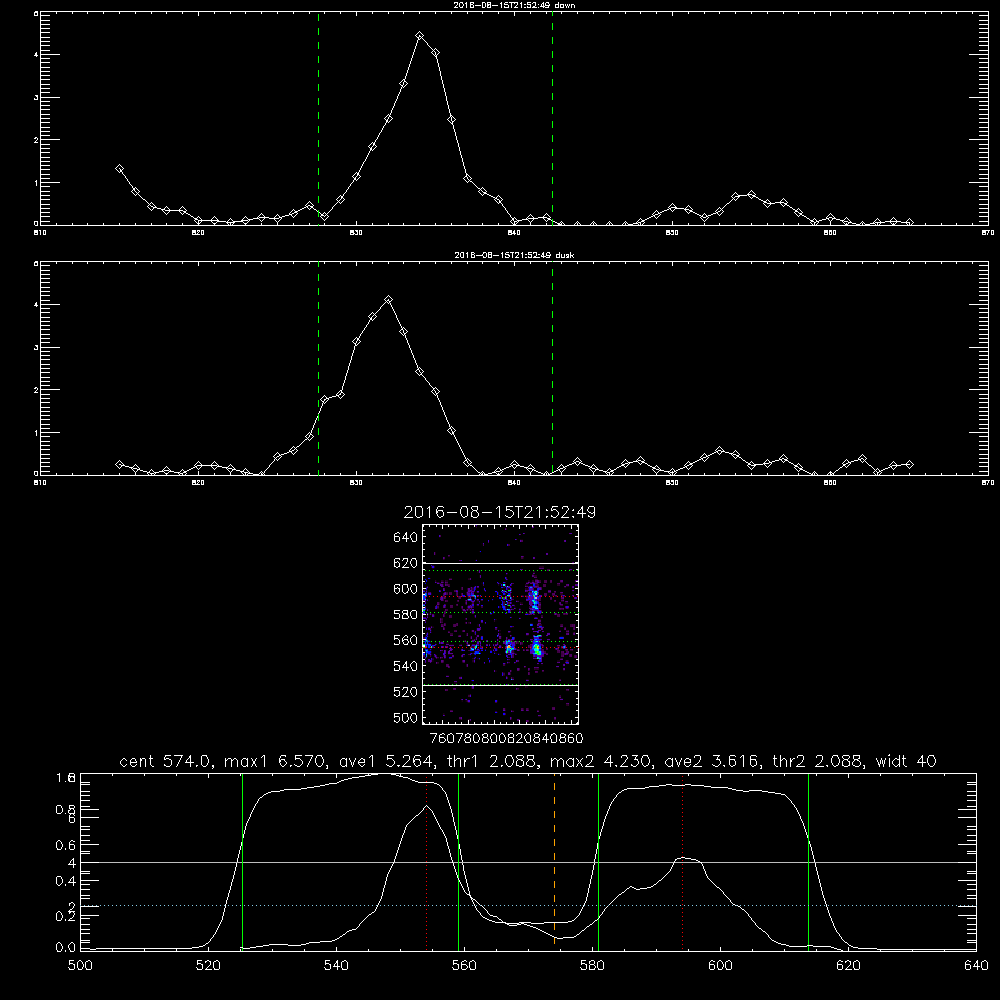The image size is (1000, 1000).
Task: Click the first diamond data point in dawn plot
Action: click(x=119, y=168)
